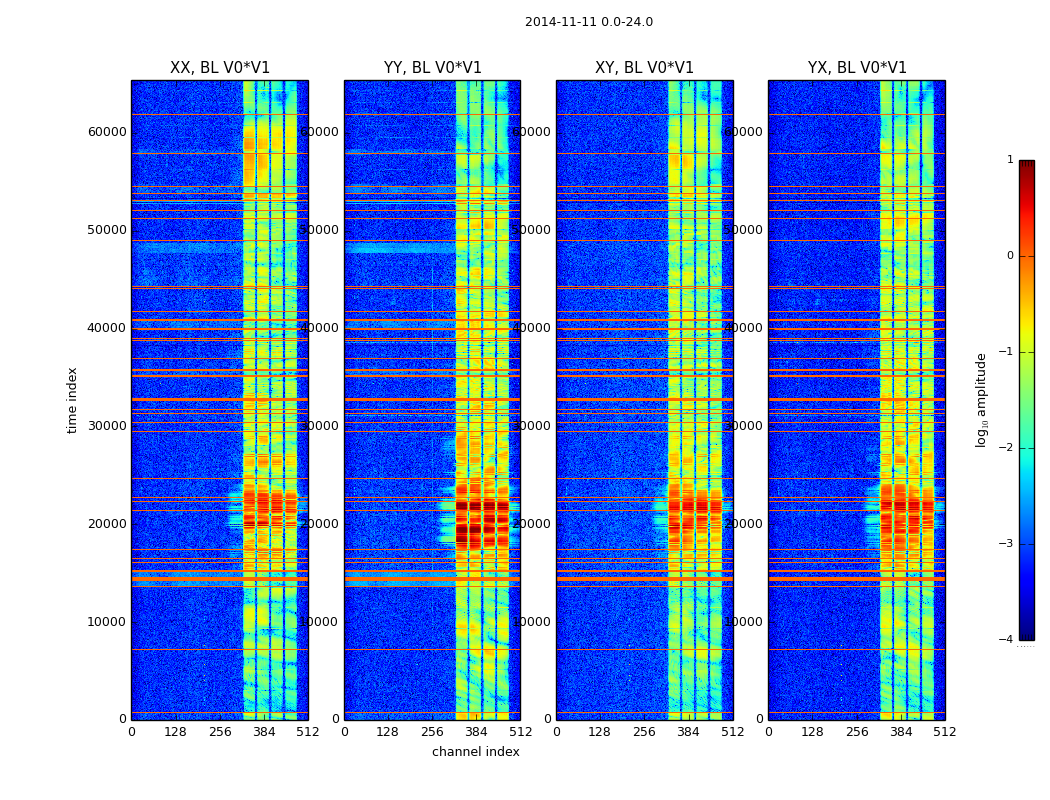Select the "XX, BL V0*V1" panel title

[220, 68]
